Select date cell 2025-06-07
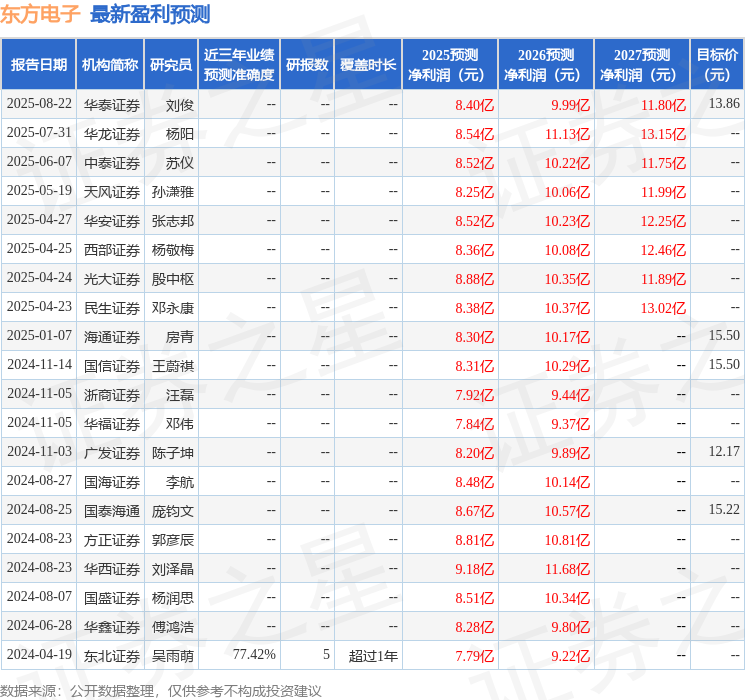Screen dimensions: 745x700 click(x=39, y=162)
